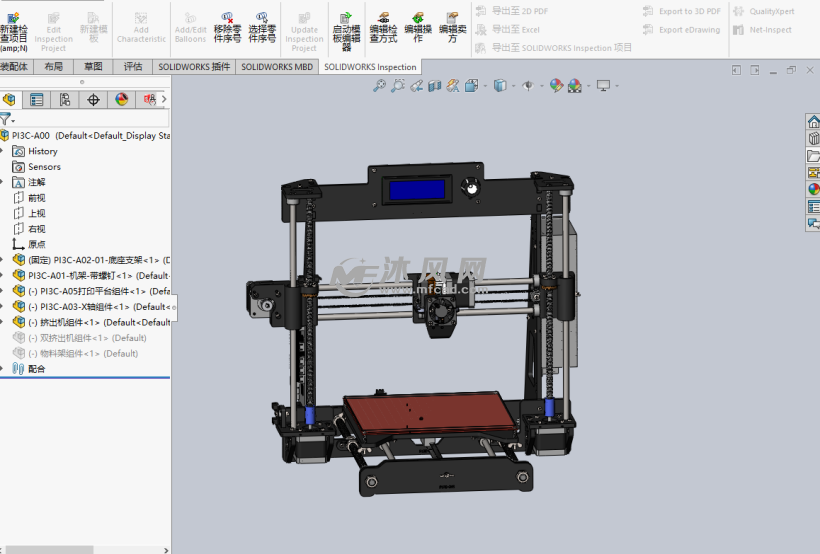Open the Apply Scene dropdown arrow
This screenshot has width=820, height=554.
click(588, 86)
